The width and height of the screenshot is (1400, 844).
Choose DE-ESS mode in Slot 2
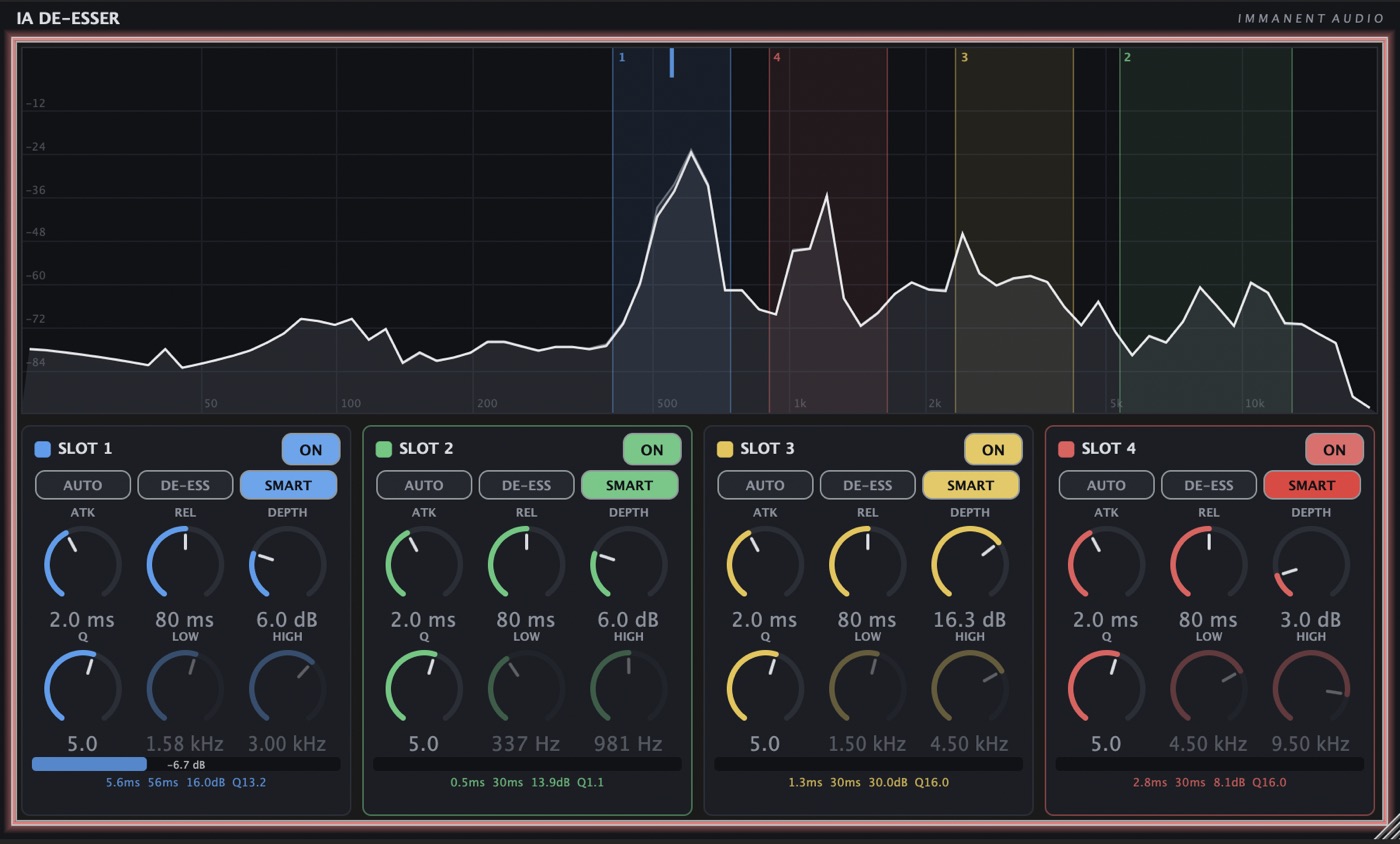[x=526, y=485]
